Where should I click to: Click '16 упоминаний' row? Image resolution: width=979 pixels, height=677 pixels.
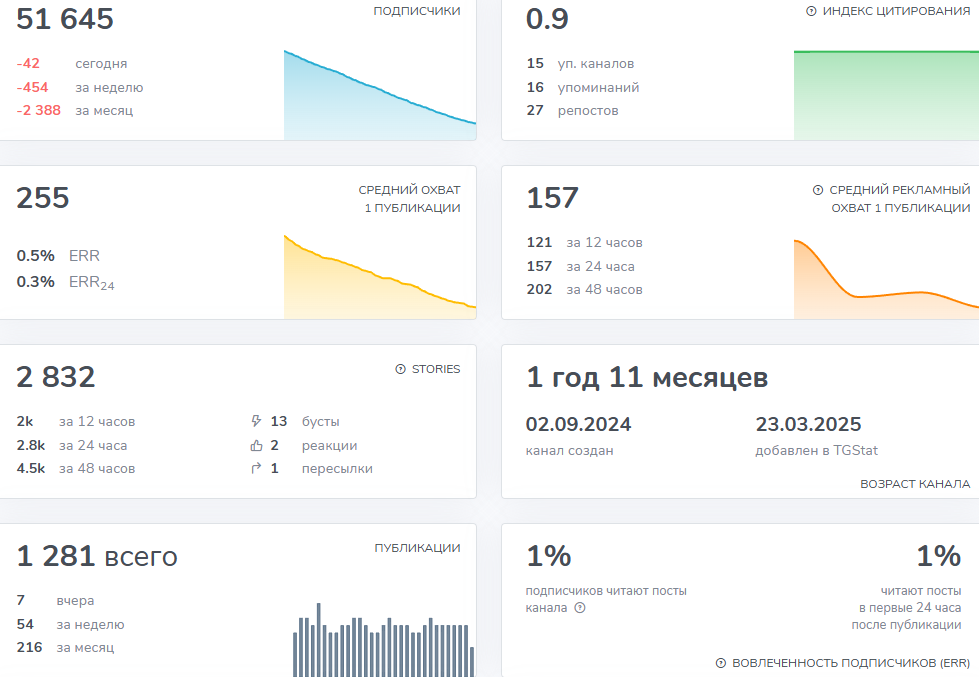583,87
